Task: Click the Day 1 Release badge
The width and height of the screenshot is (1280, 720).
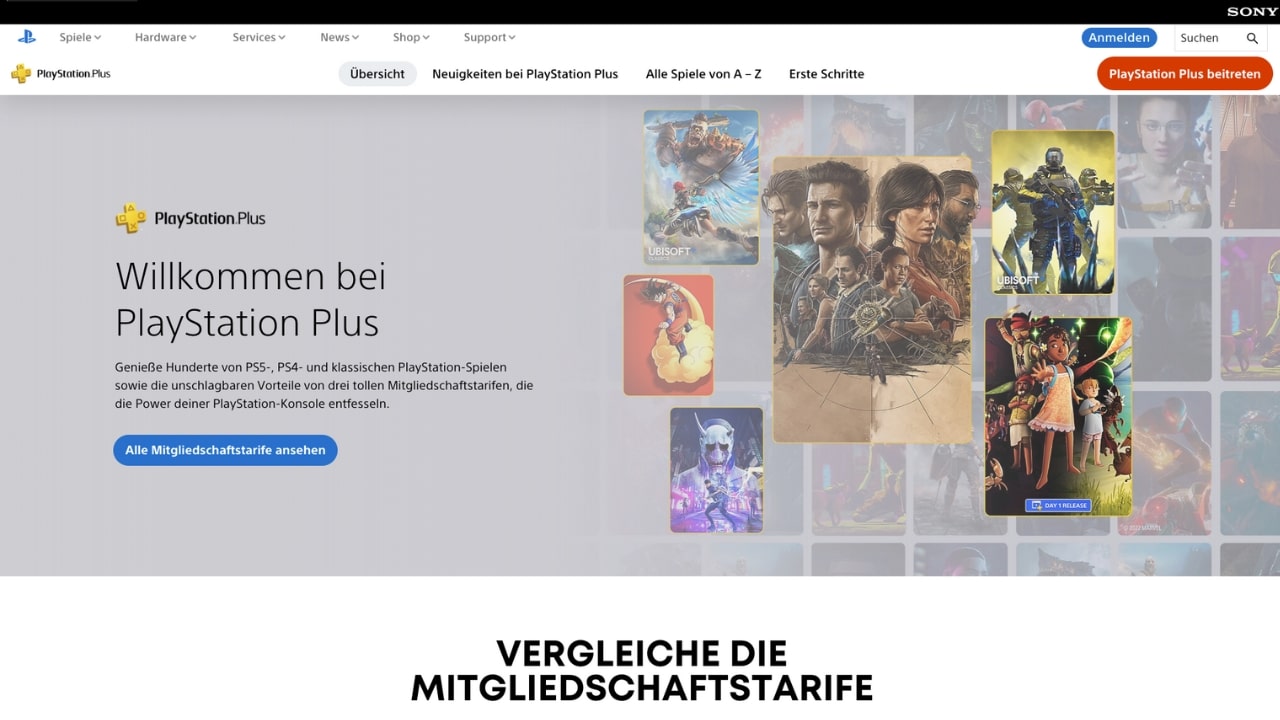Action: pyautogui.click(x=1058, y=505)
